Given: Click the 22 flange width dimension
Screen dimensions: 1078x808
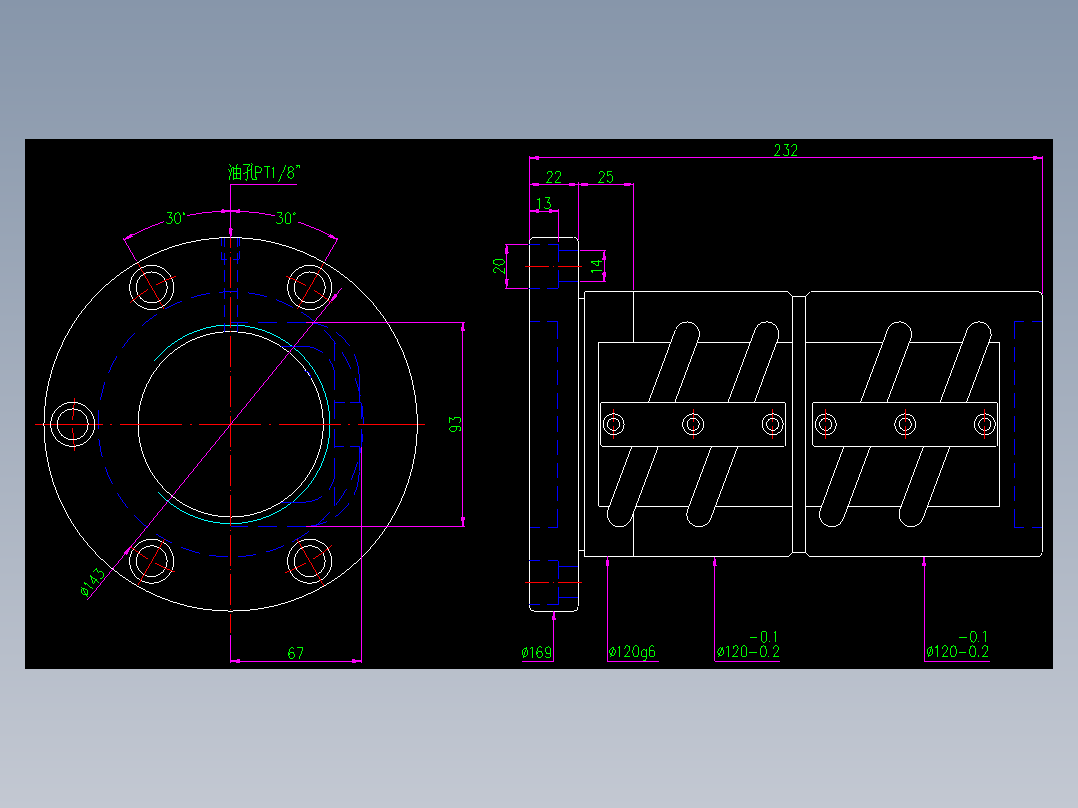Looking at the screenshot, I should [x=553, y=177].
